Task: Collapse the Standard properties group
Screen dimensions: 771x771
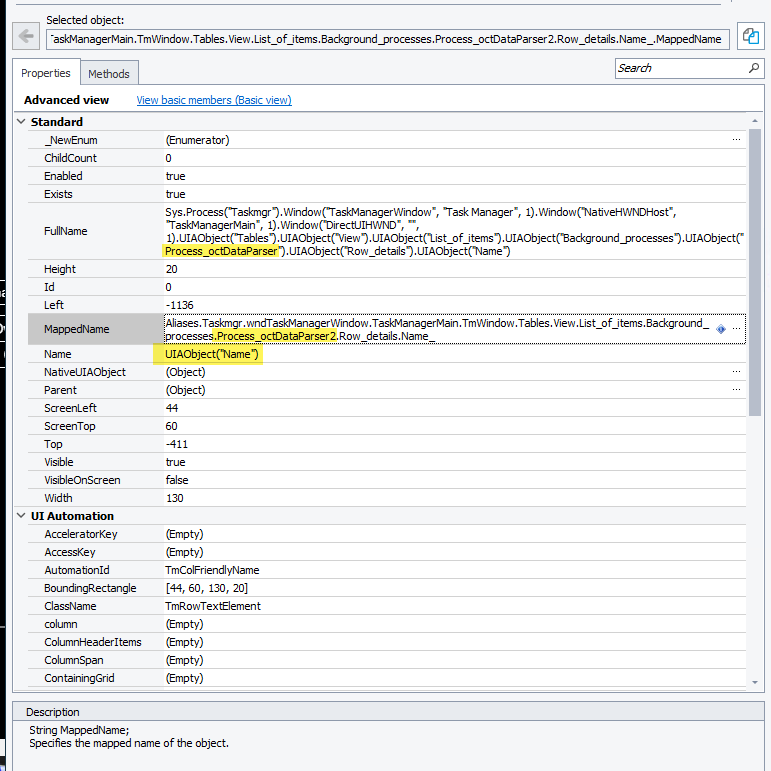Action: click(x=22, y=122)
